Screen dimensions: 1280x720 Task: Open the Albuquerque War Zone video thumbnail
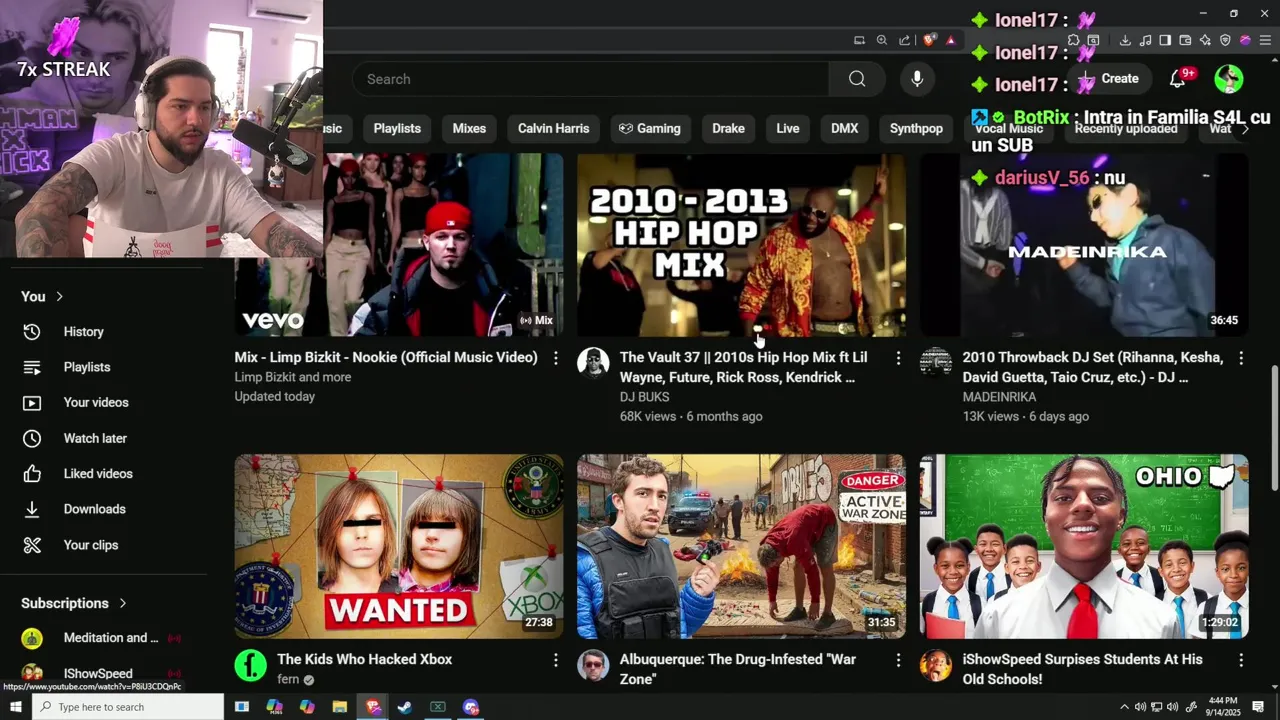coord(741,546)
